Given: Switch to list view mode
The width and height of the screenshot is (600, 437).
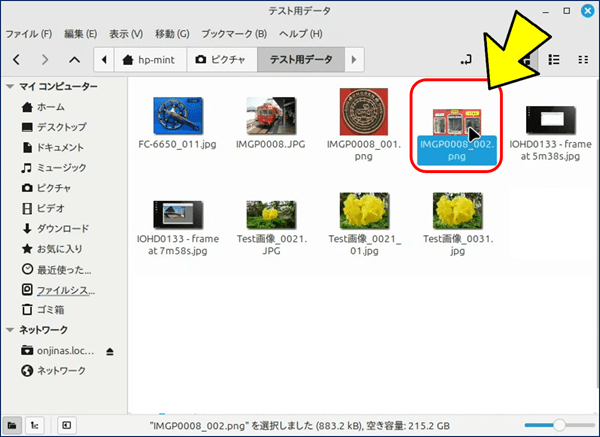Looking at the screenshot, I should click(555, 60).
